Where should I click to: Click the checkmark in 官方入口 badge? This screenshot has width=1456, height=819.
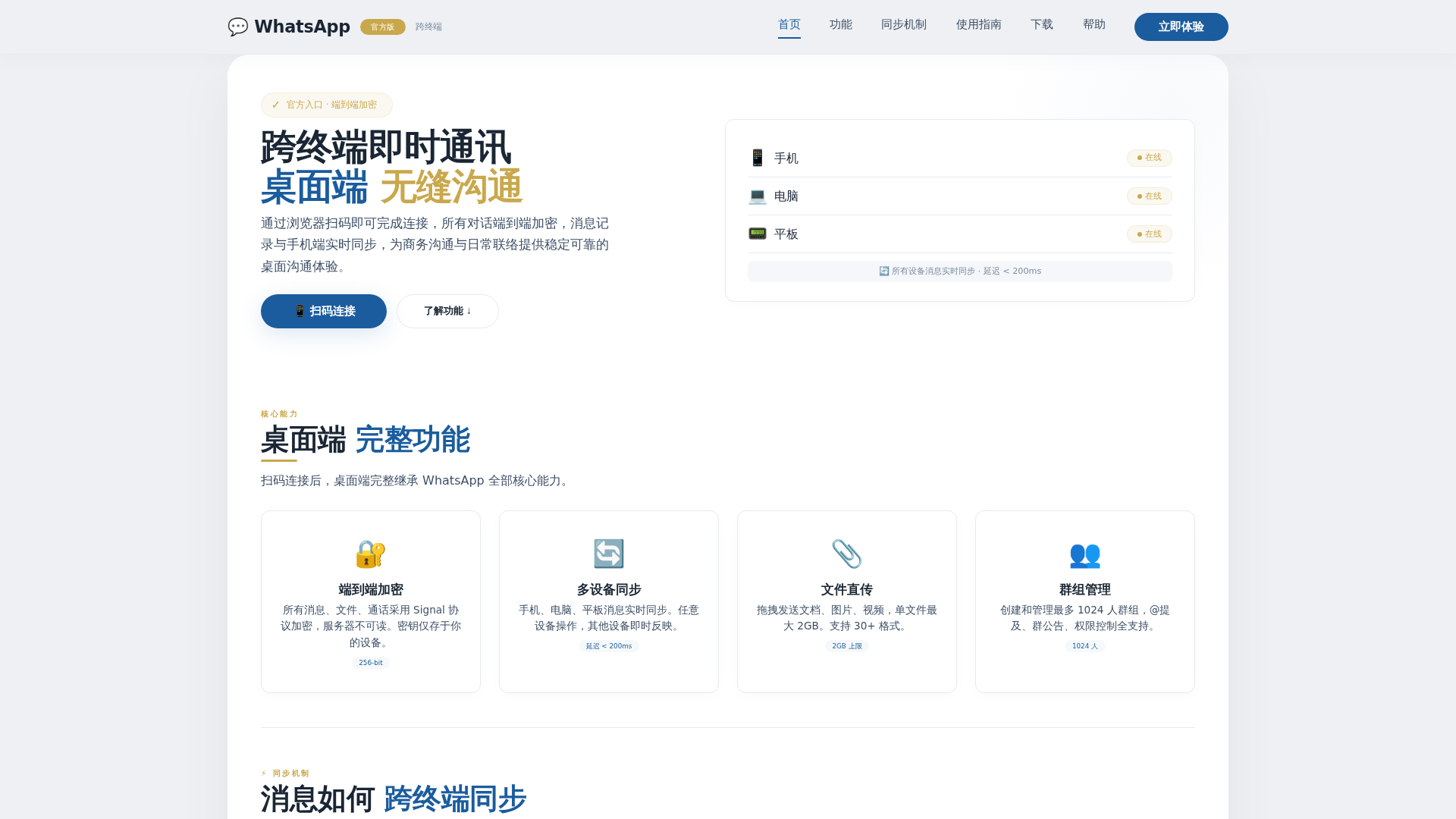tap(275, 105)
